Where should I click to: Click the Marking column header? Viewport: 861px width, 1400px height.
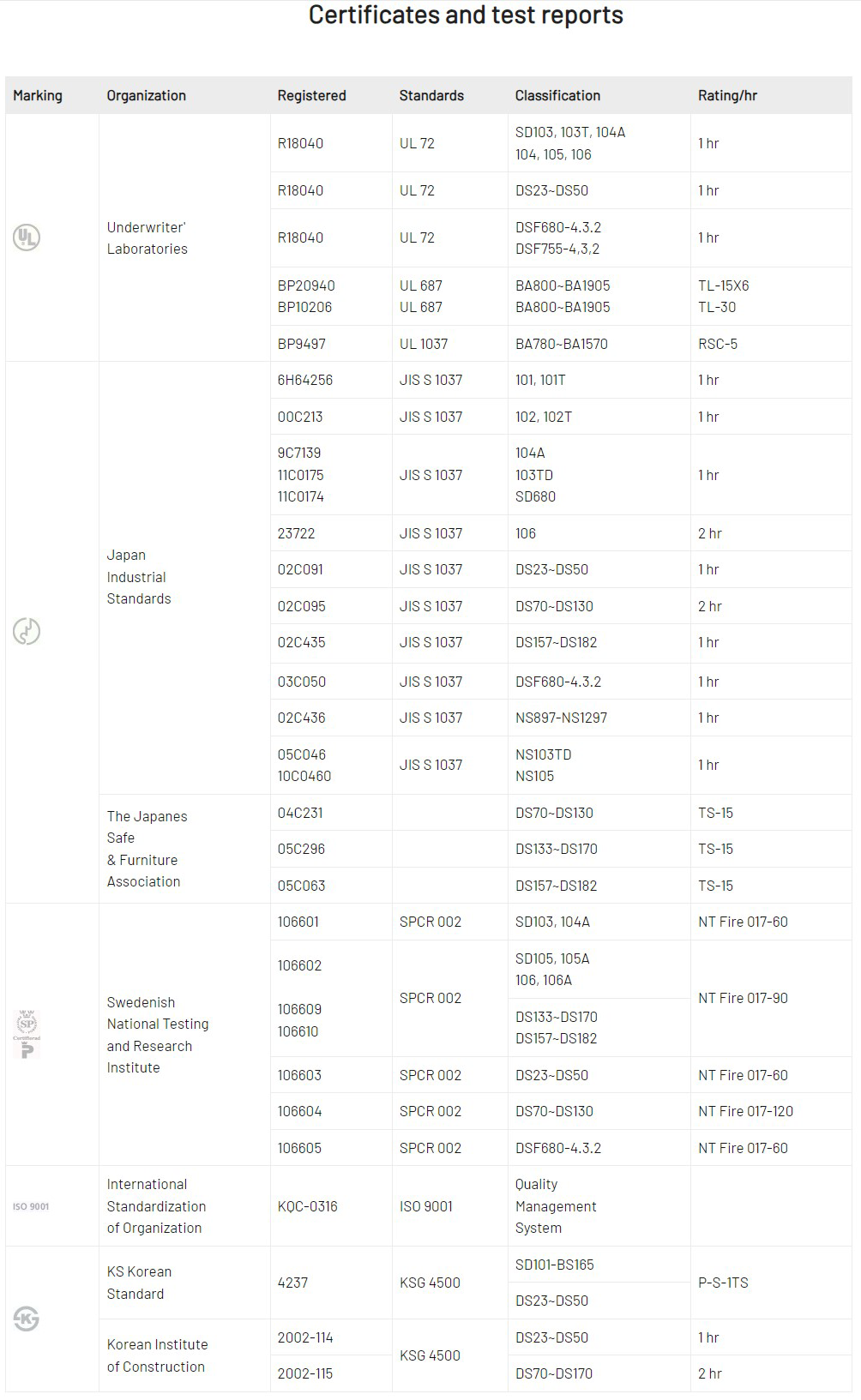tap(38, 95)
